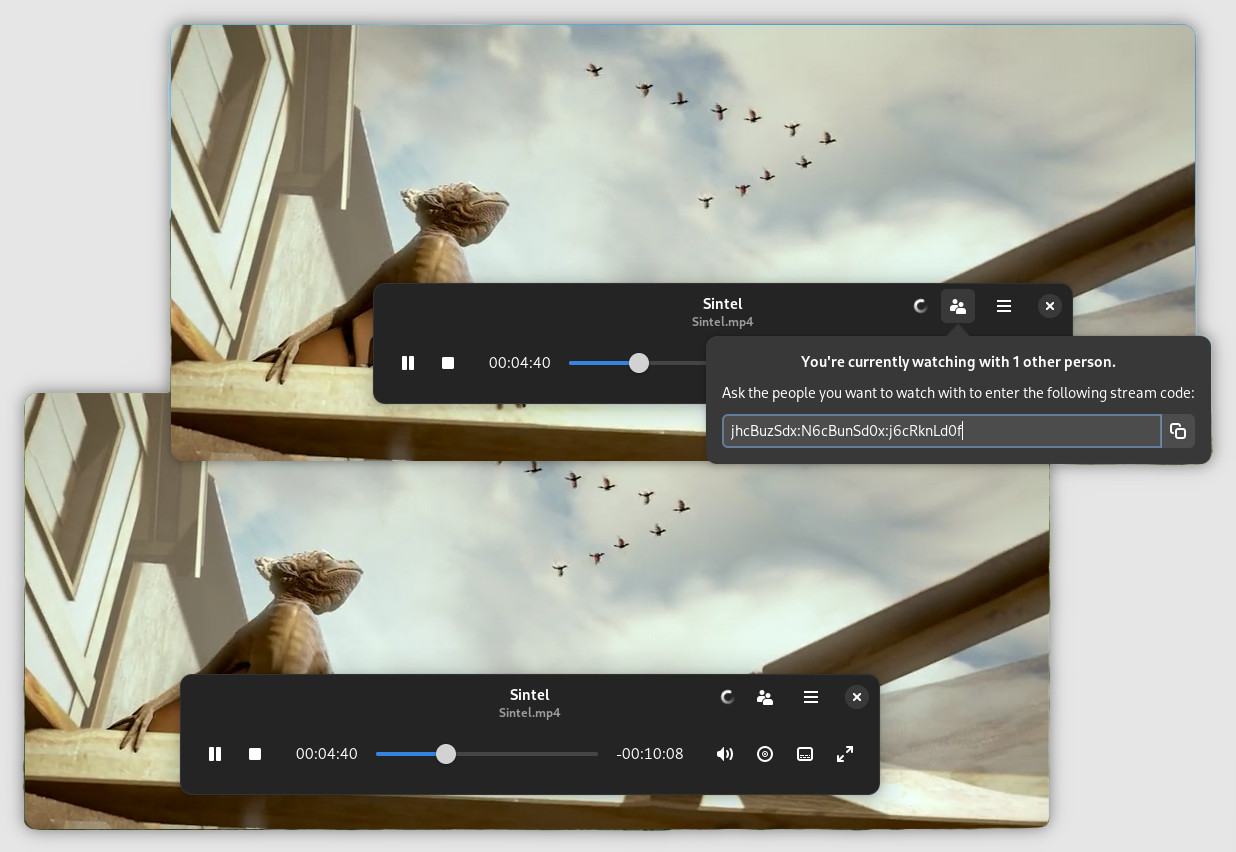This screenshot has width=1236, height=852.
Task: Click the seek slider in front window
Action: pos(487,754)
